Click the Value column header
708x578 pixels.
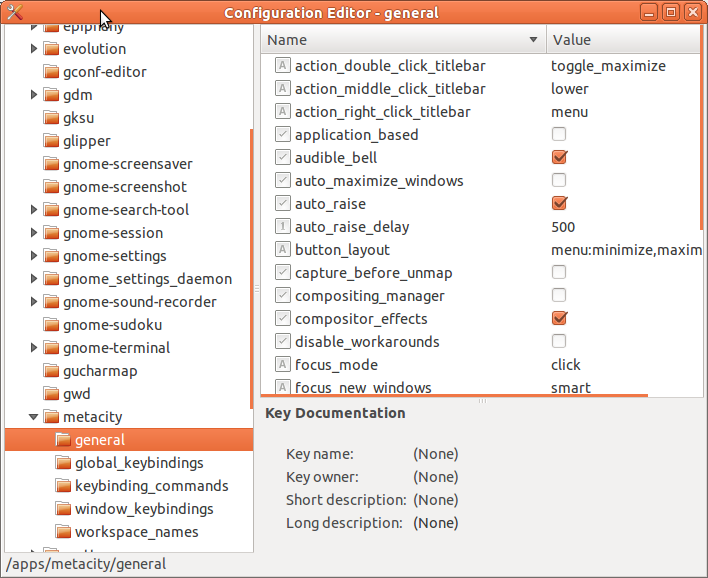pos(623,40)
